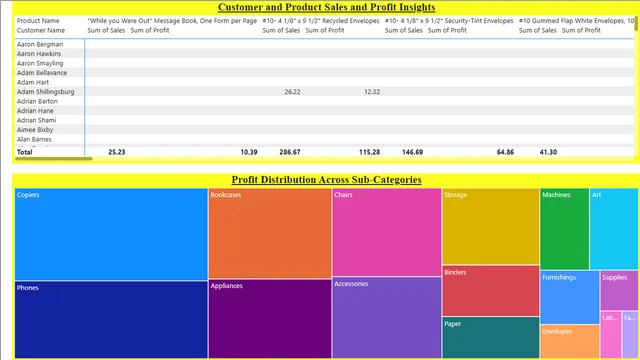The width and height of the screenshot is (640, 360).
Task: Select customer row Adrian Shami
Action: [x=36, y=120]
